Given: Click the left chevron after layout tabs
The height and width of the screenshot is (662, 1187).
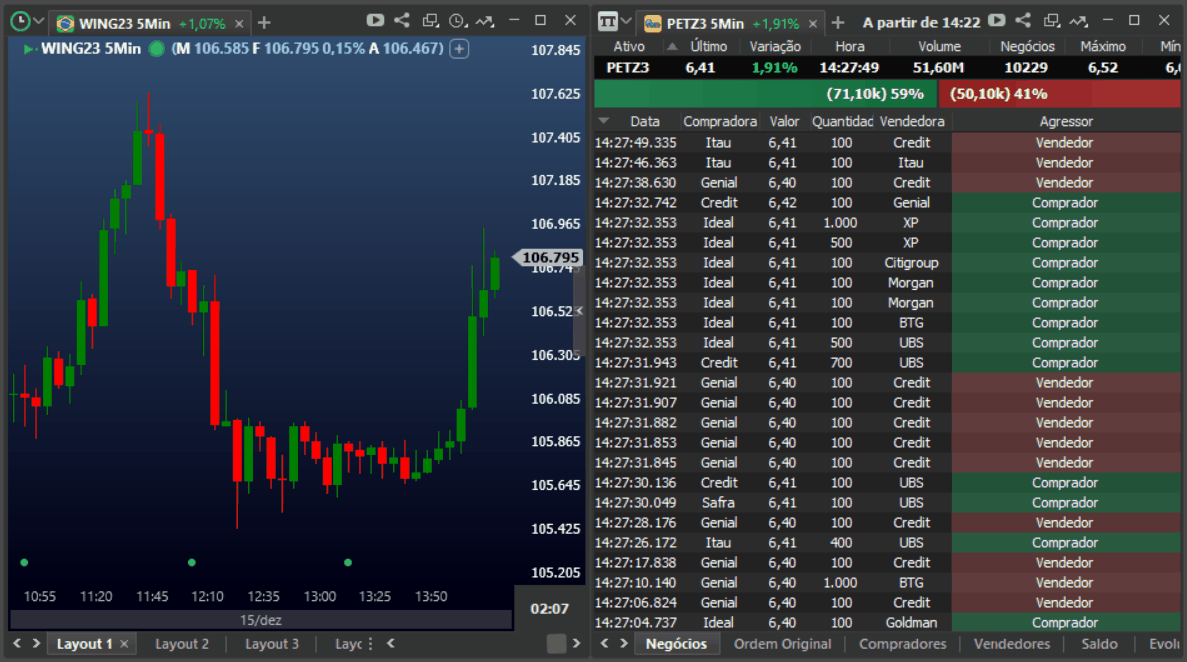Looking at the screenshot, I should [x=391, y=643].
